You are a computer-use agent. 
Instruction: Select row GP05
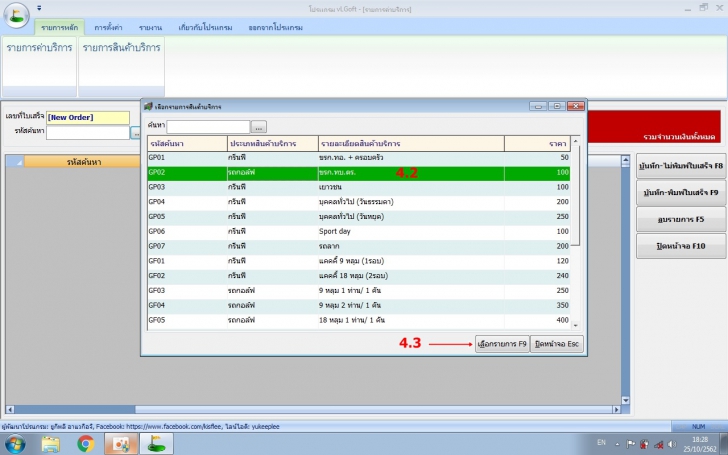click(x=358, y=217)
